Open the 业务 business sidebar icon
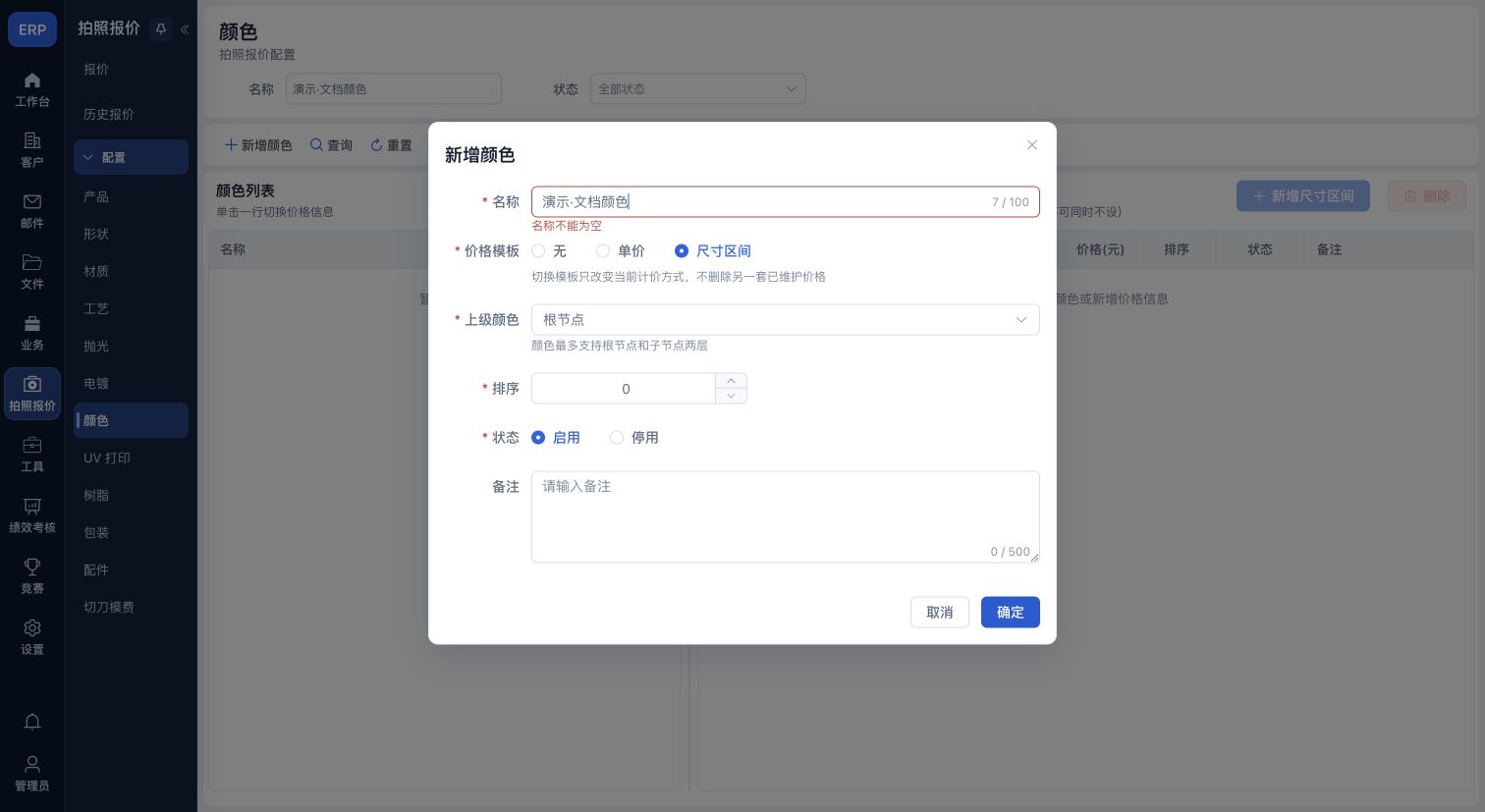The height and width of the screenshot is (812, 1485). point(32,333)
